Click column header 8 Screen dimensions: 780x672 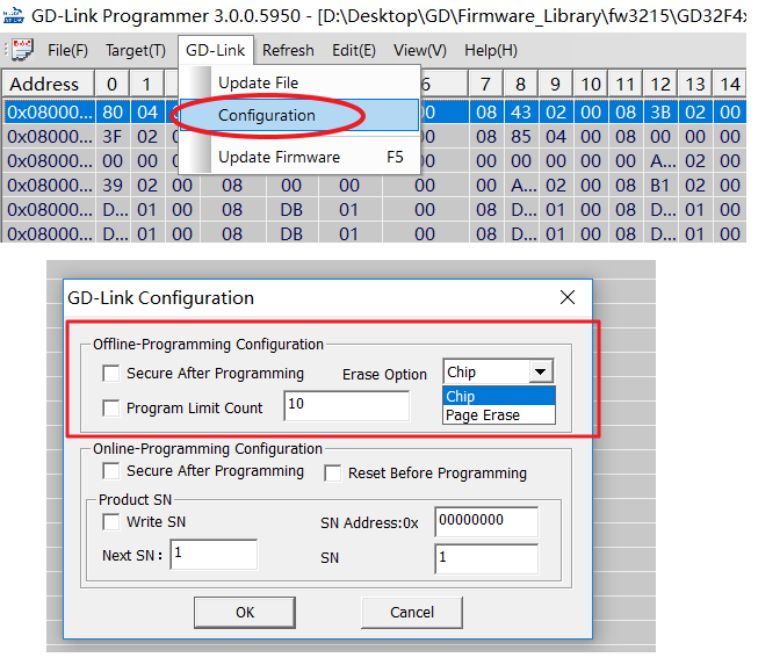pos(520,84)
